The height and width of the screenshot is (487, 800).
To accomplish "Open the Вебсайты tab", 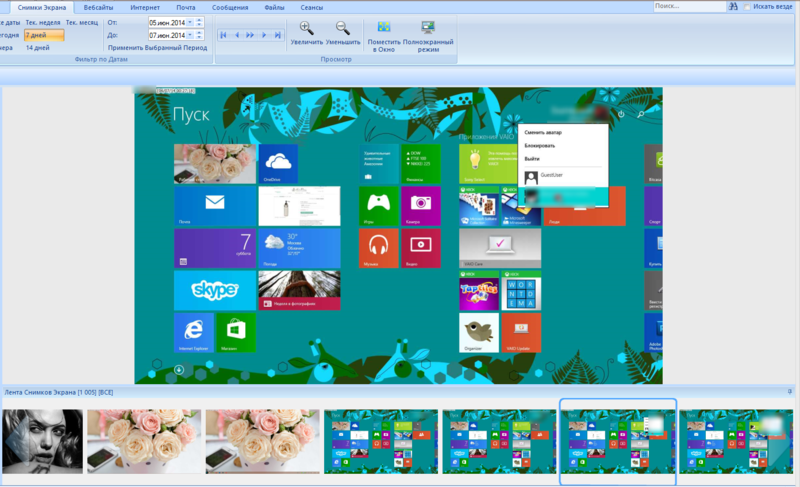I will click(x=98, y=8).
